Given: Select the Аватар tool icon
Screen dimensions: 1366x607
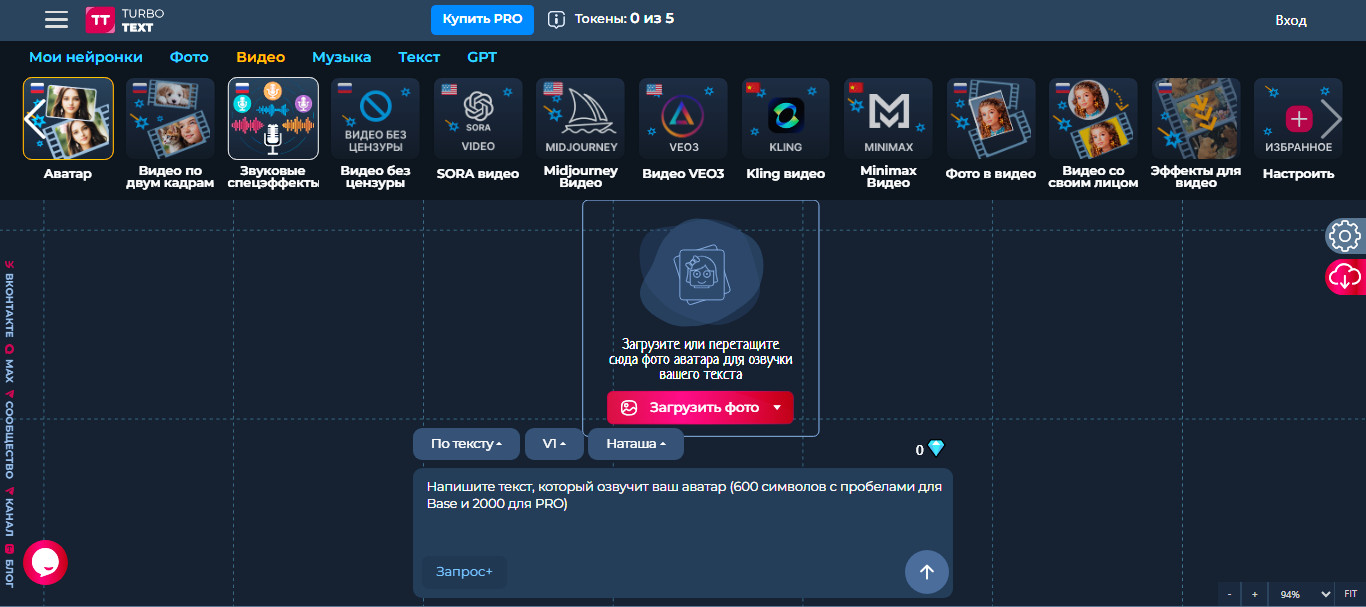Looking at the screenshot, I should click(68, 119).
